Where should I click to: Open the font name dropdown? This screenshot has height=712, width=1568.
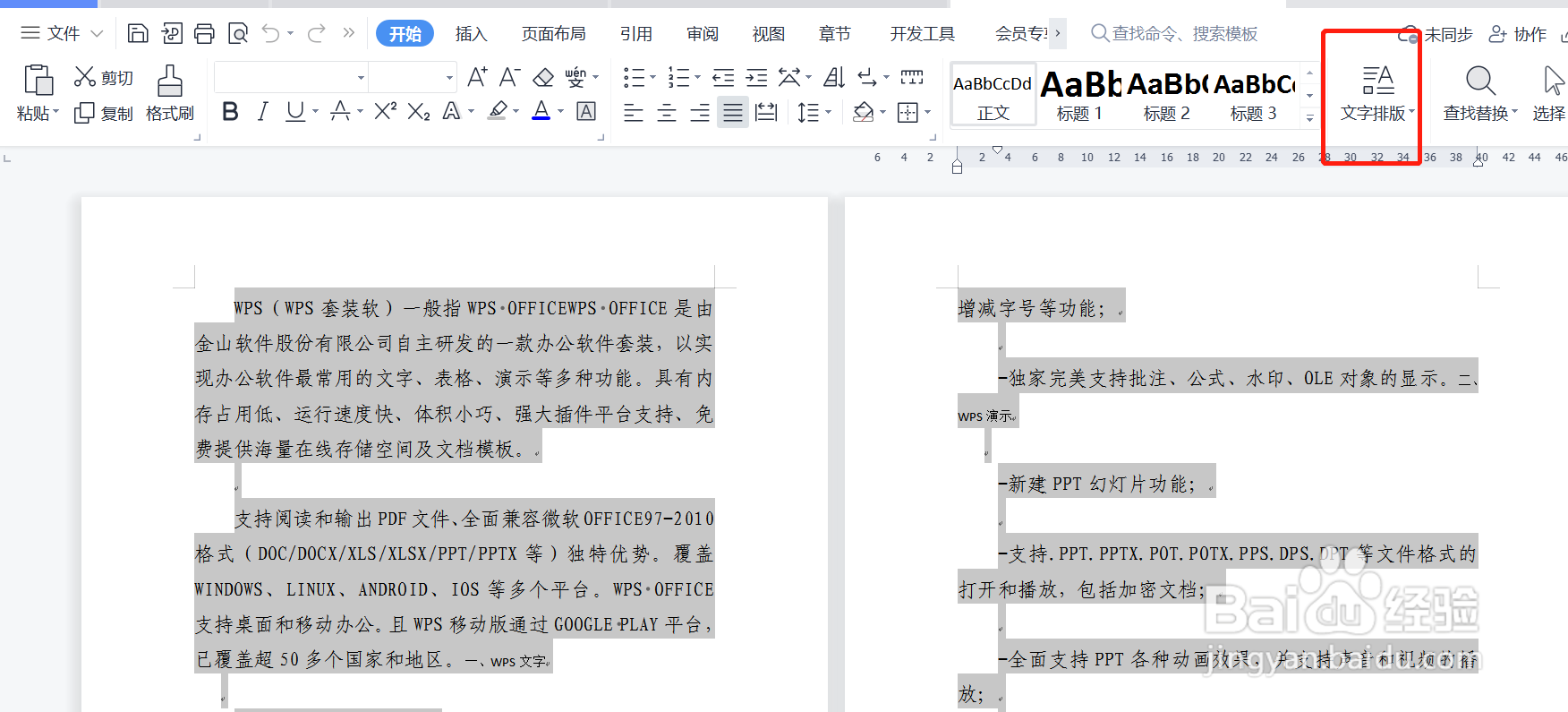[361, 78]
